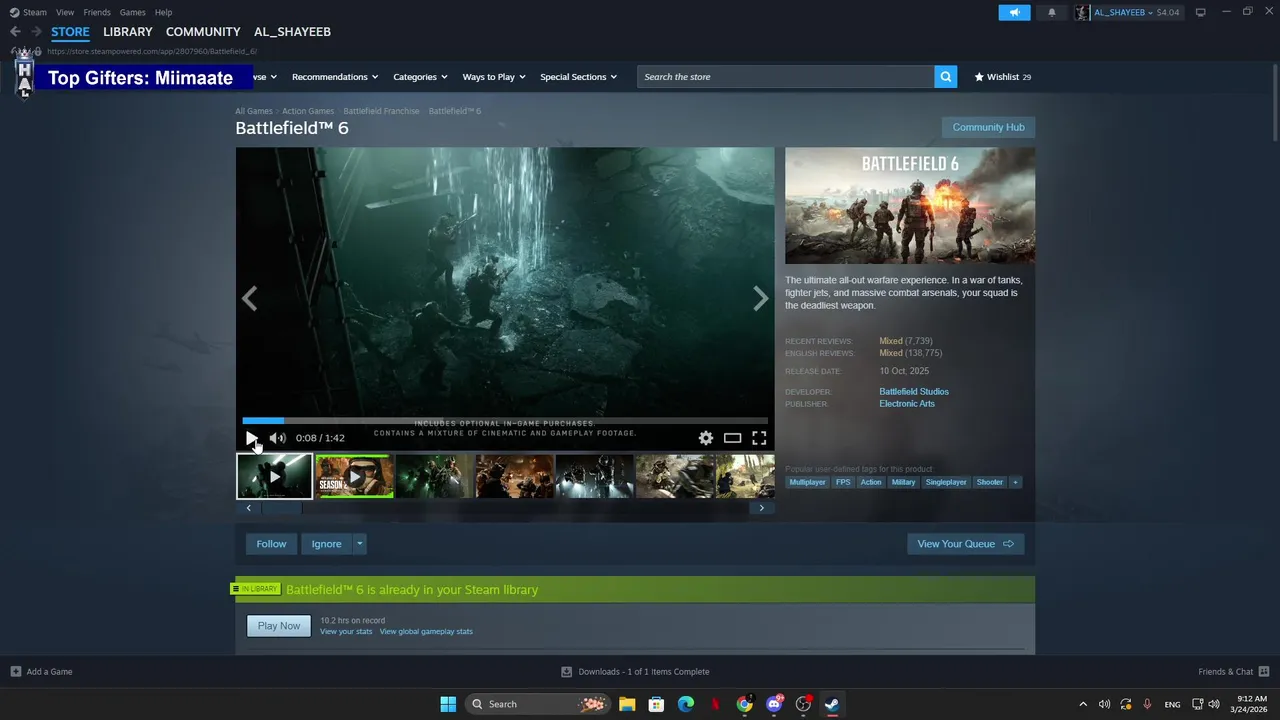The width and height of the screenshot is (1280, 720).
Task: Play the trailer video
Action: [251, 438]
